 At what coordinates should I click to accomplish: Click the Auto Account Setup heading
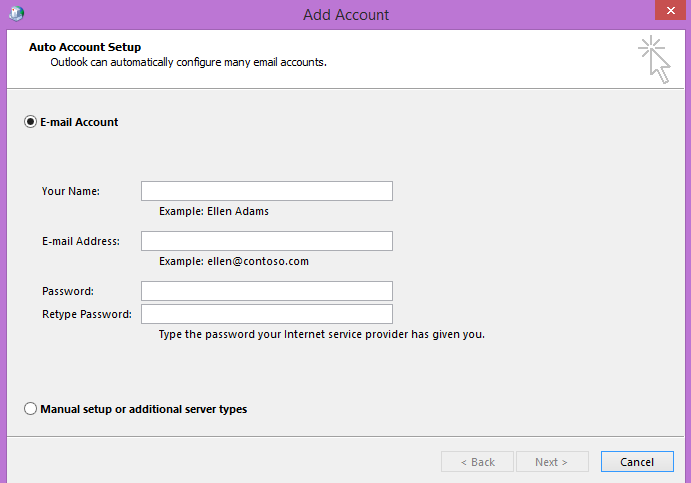[85, 47]
